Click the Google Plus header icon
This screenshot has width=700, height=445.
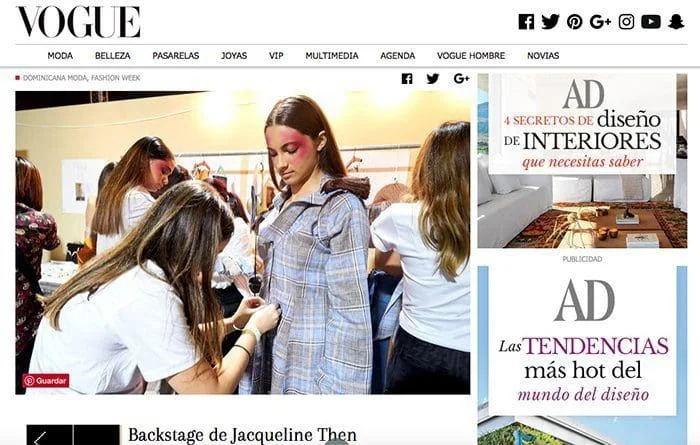[x=600, y=21]
